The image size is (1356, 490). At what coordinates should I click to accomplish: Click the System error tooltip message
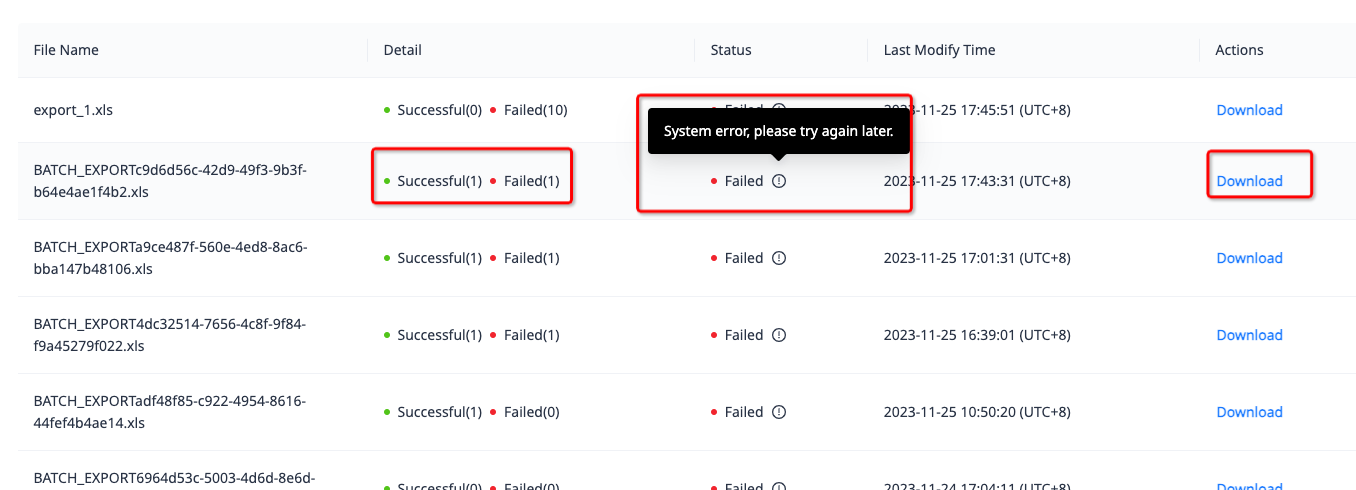pos(778,131)
